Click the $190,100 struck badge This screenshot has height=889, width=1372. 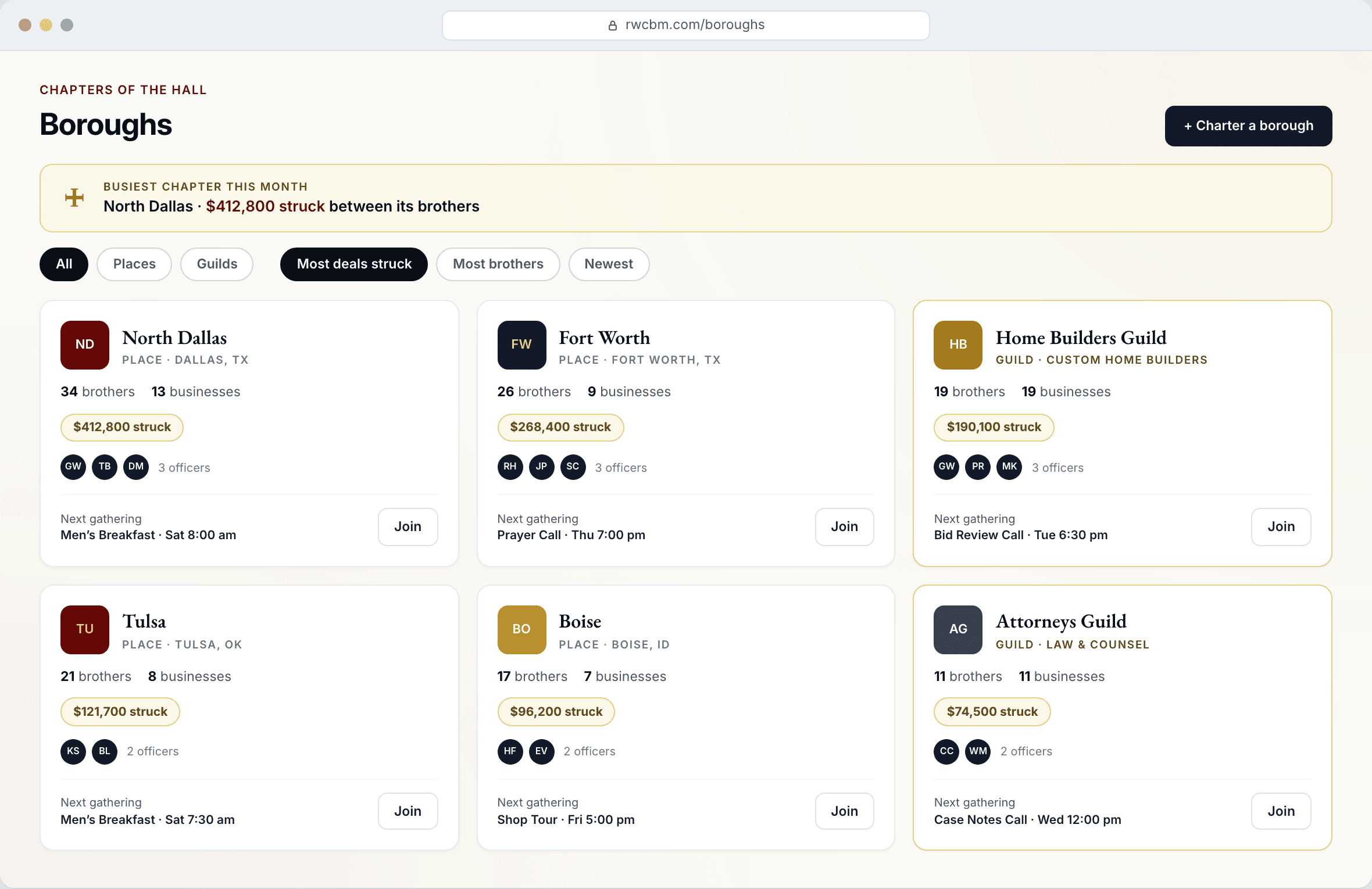994,427
